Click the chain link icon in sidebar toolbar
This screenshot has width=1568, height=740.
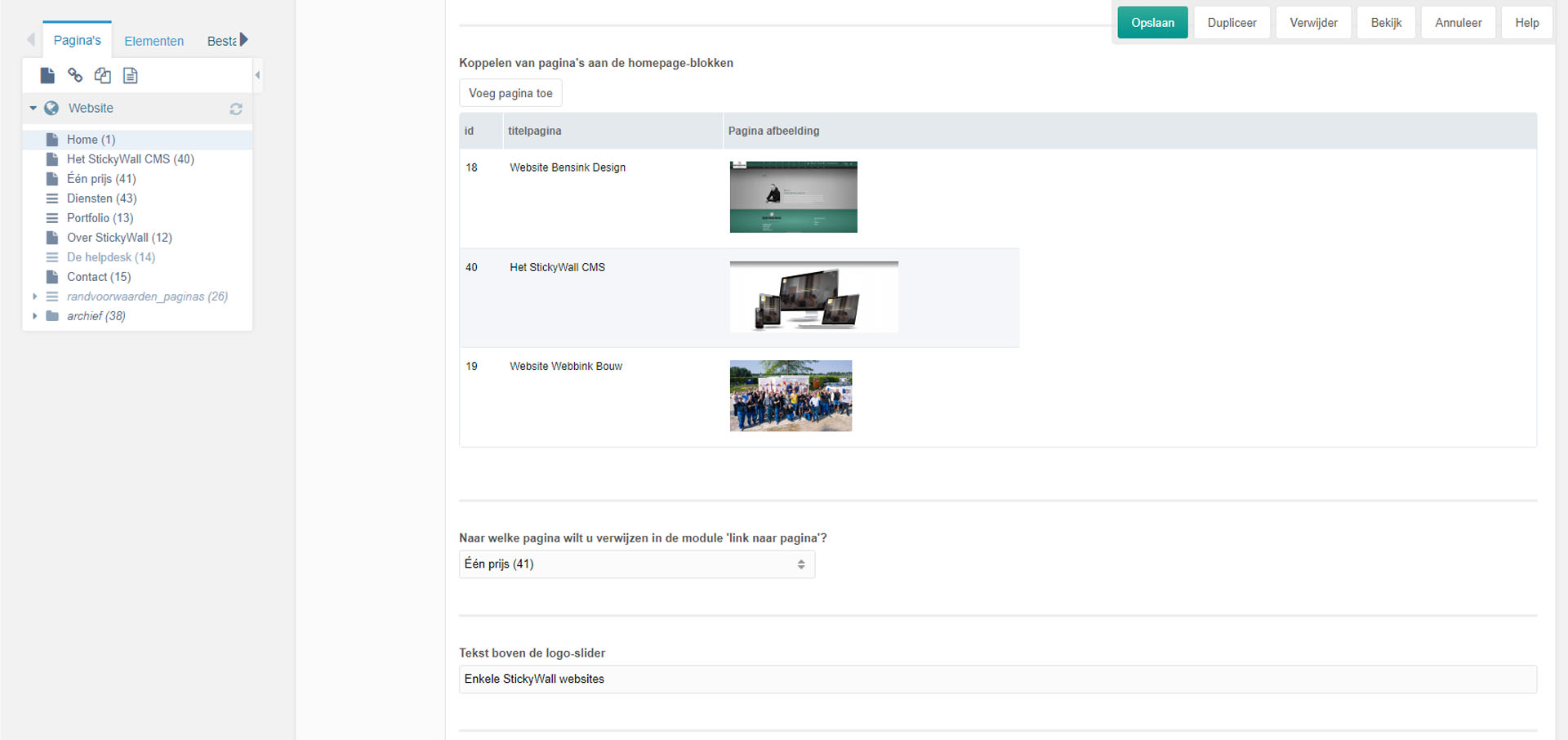[x=75, y=76]
